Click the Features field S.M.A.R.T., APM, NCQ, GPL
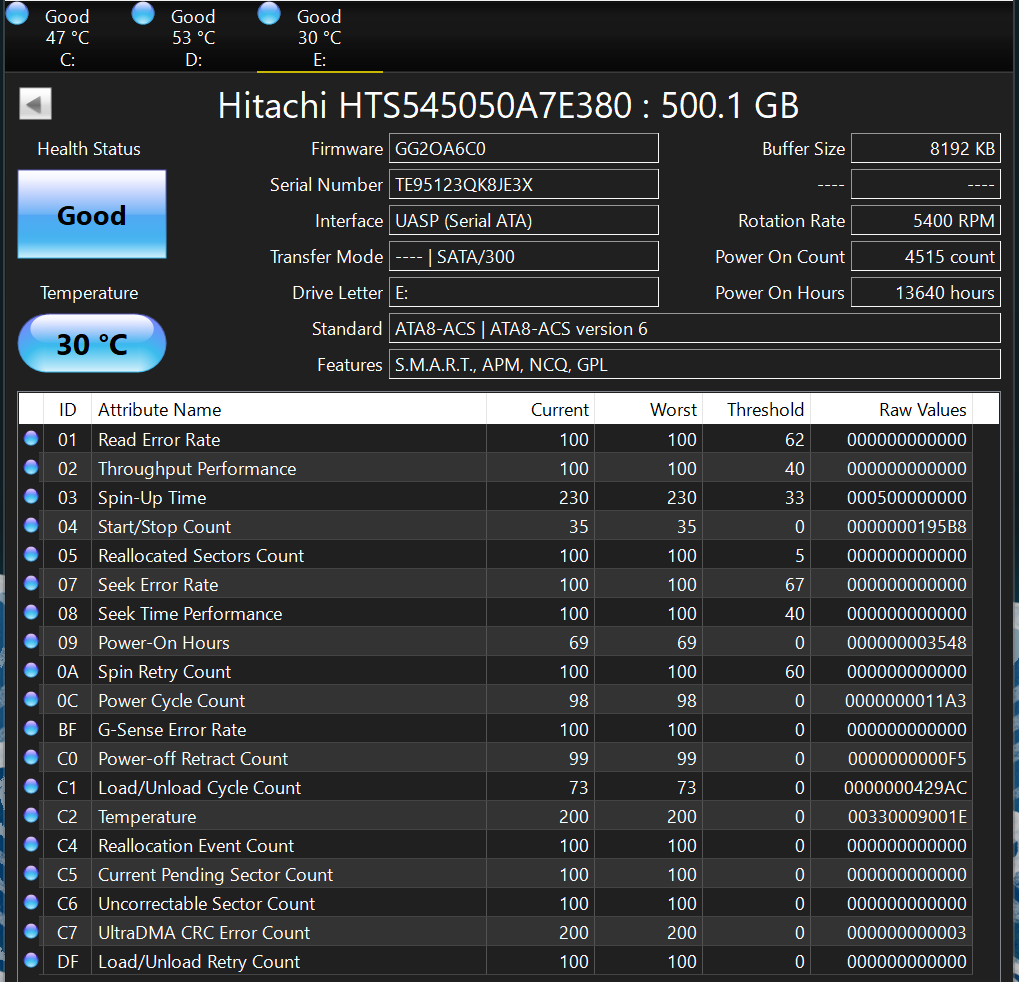 (694, 365)
